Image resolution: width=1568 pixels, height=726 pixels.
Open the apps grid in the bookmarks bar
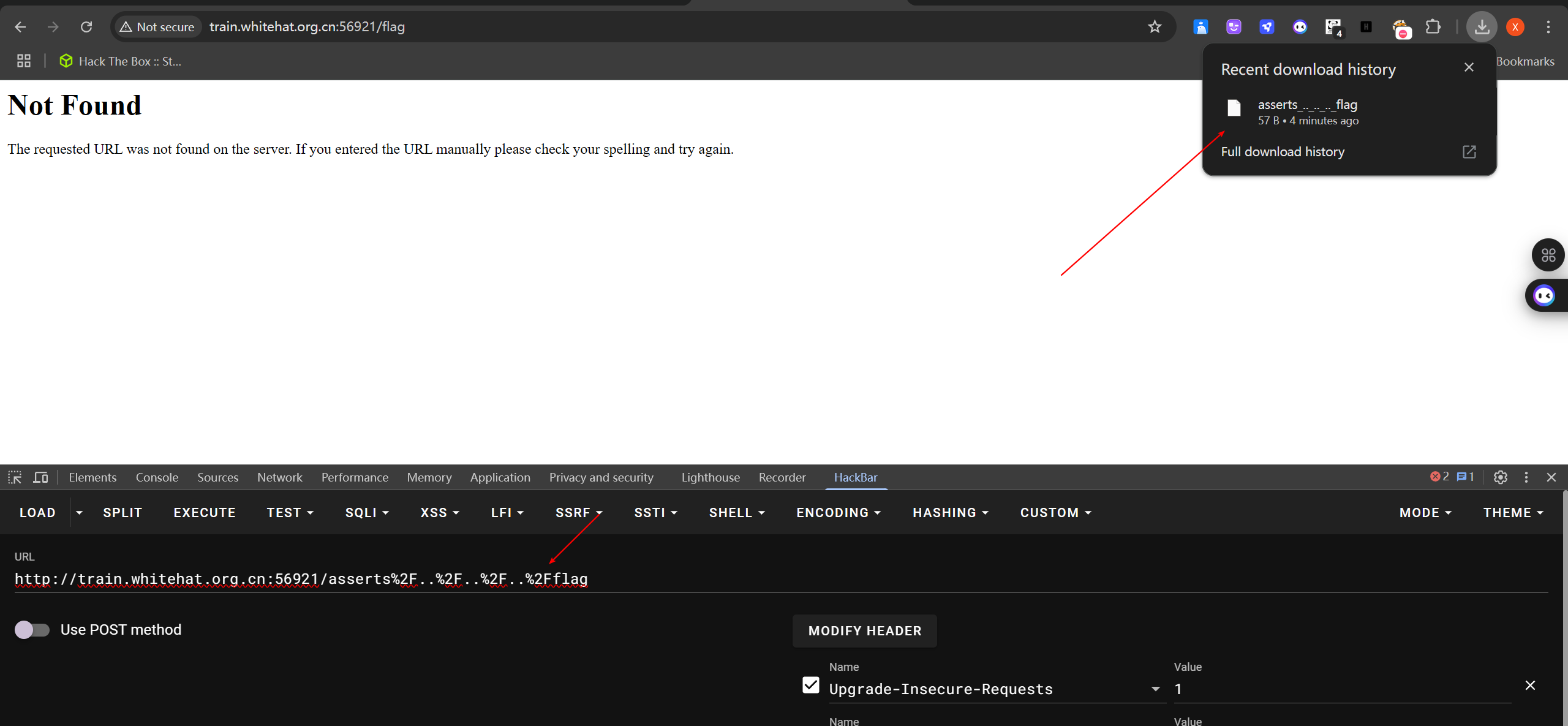click(x=24, y=61)
